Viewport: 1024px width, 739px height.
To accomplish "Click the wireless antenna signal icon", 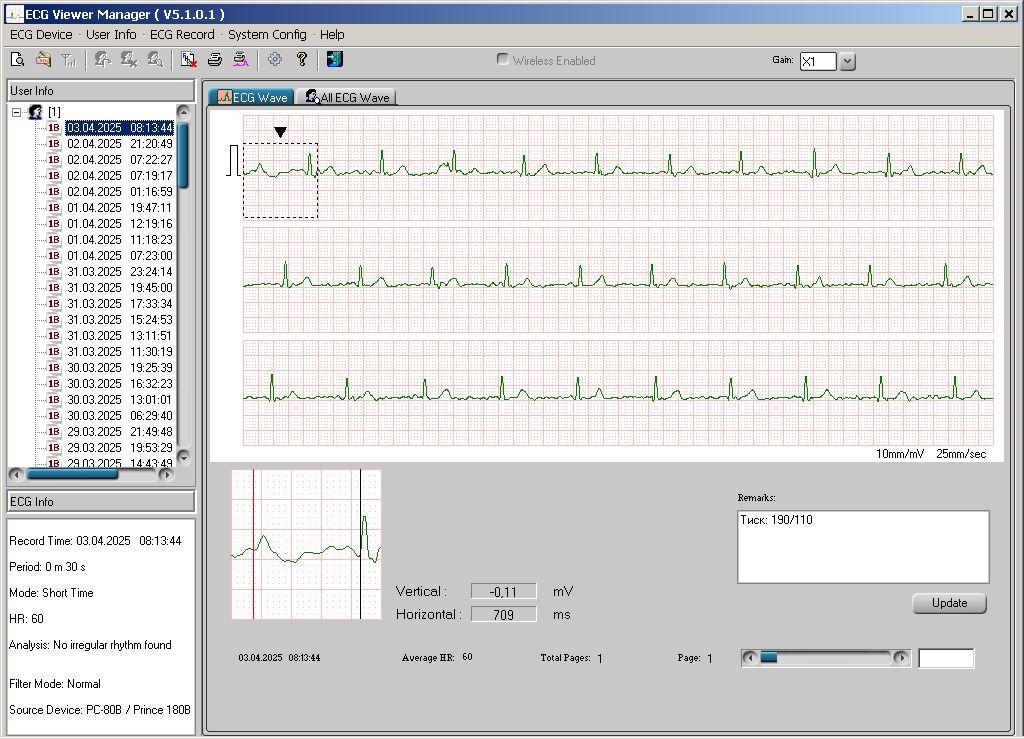I will click(69, 60).
